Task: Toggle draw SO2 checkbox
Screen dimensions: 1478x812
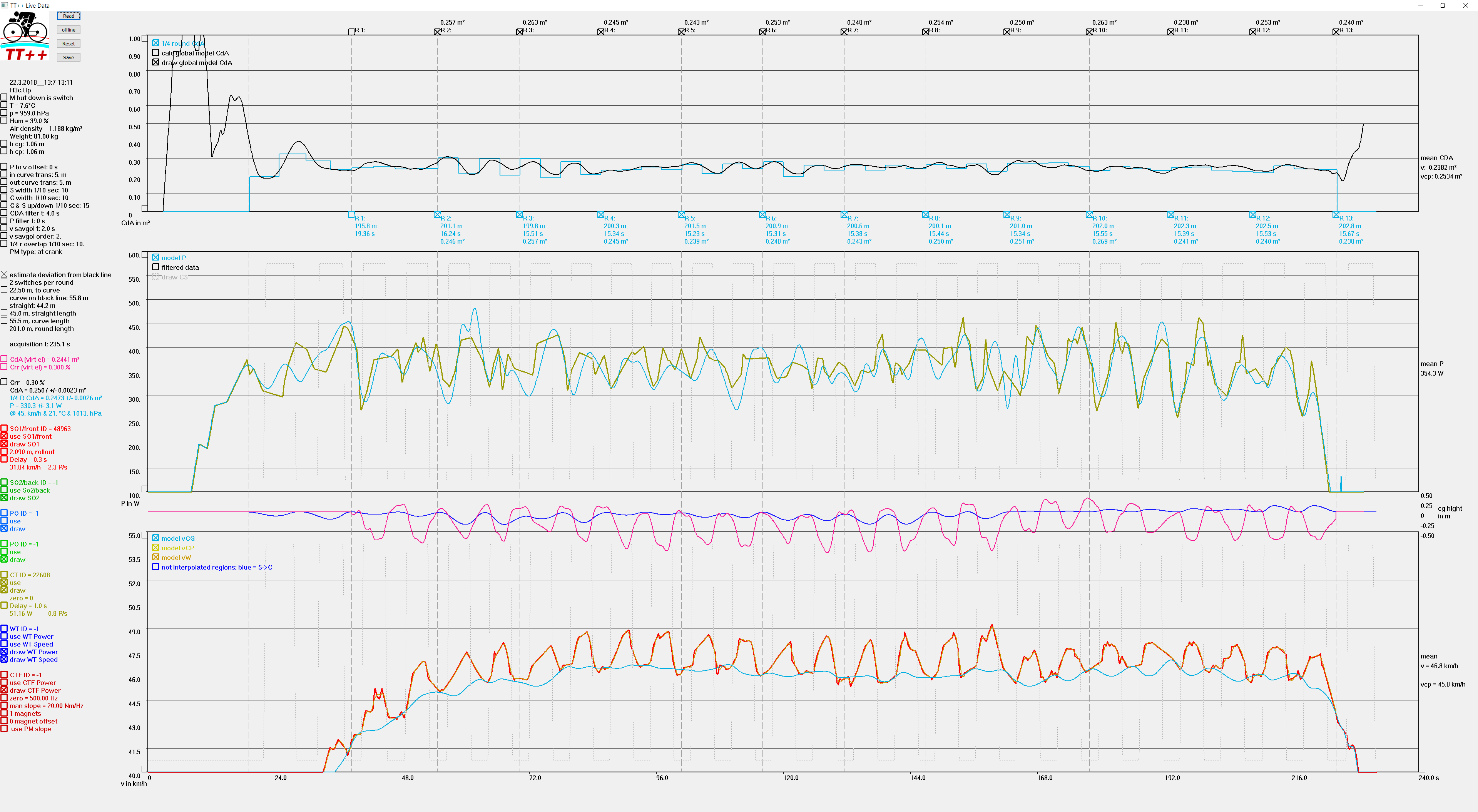Action: pos(4,498)
